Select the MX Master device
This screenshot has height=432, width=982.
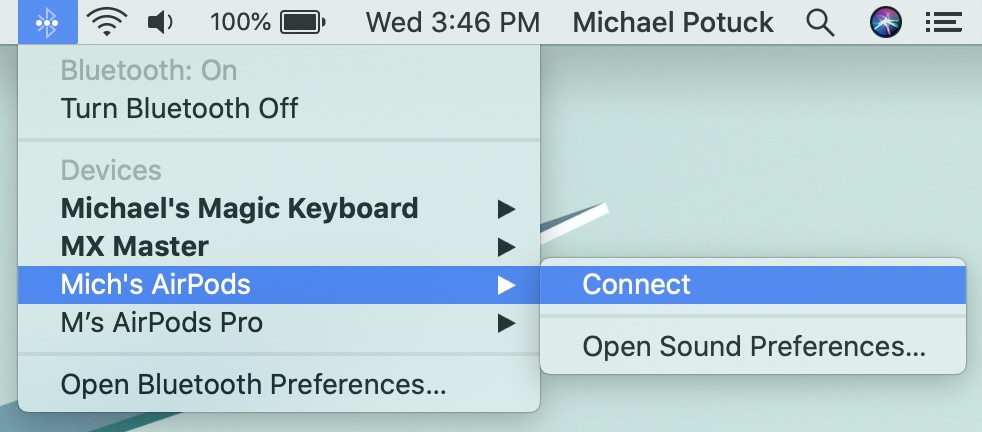(135, 246)
